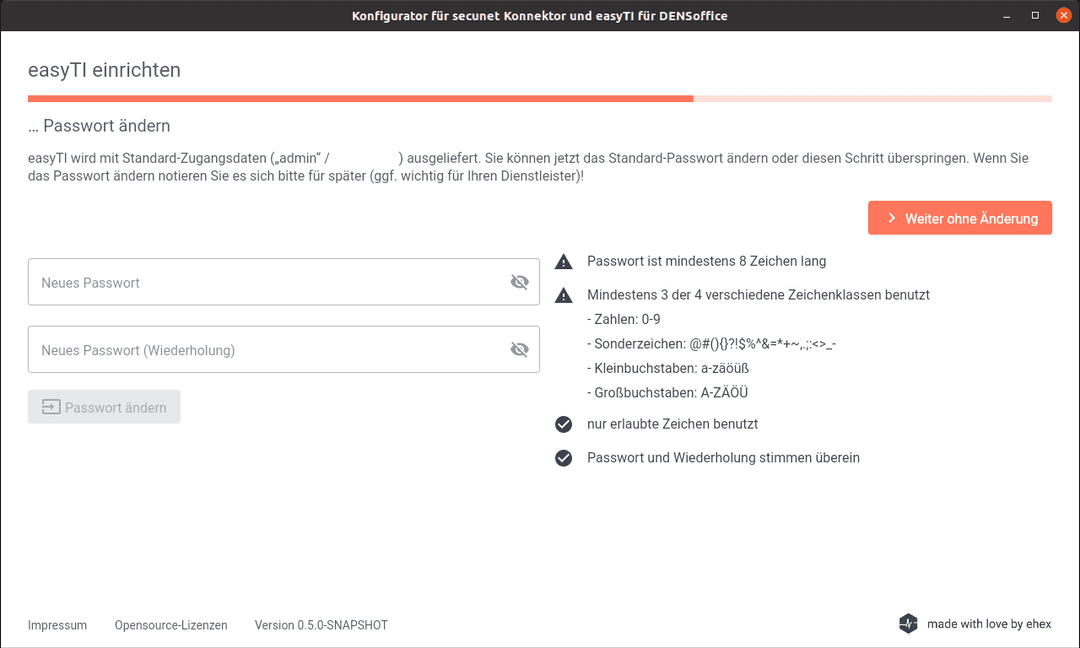This screenshot has height=648, width=1080.
Task: Focus the Neues Passwort (Wiederholung) field
Action: click(x=265, y=350)
